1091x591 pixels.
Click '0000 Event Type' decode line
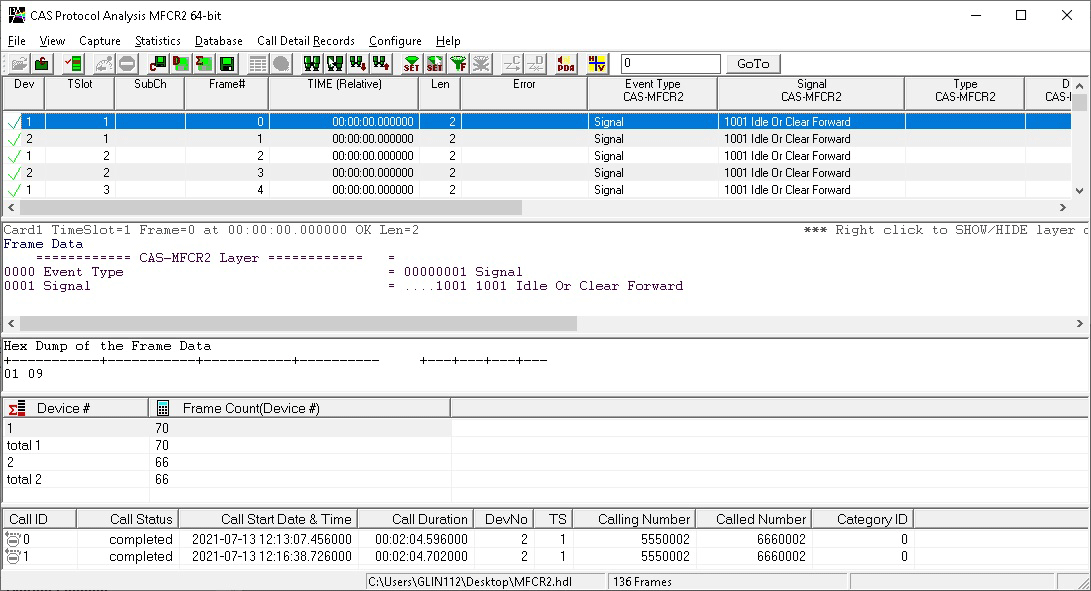click(263, 272)
